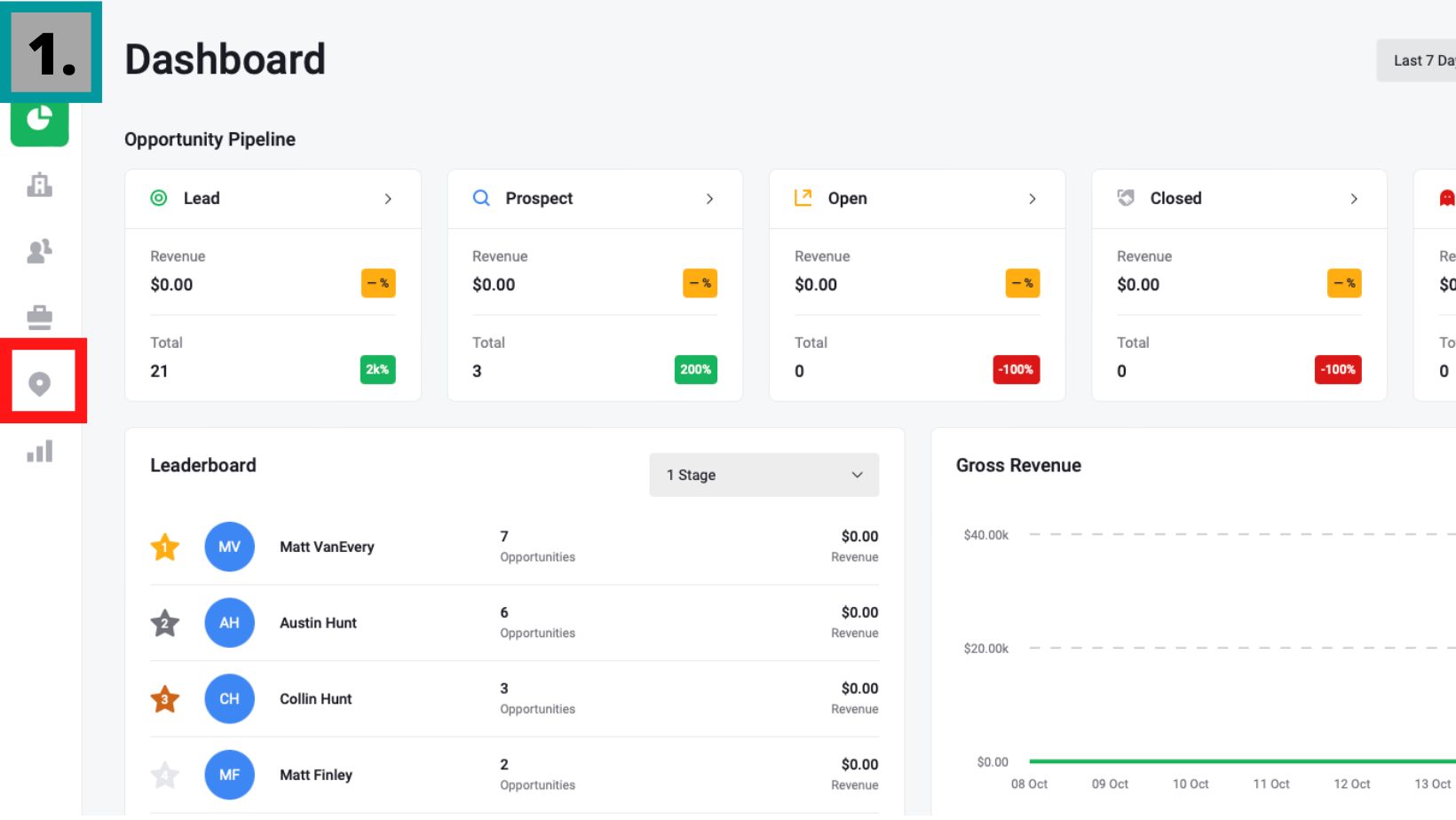Open the location pin icon in sidebar
The image size is (1456, 820).
40,383
